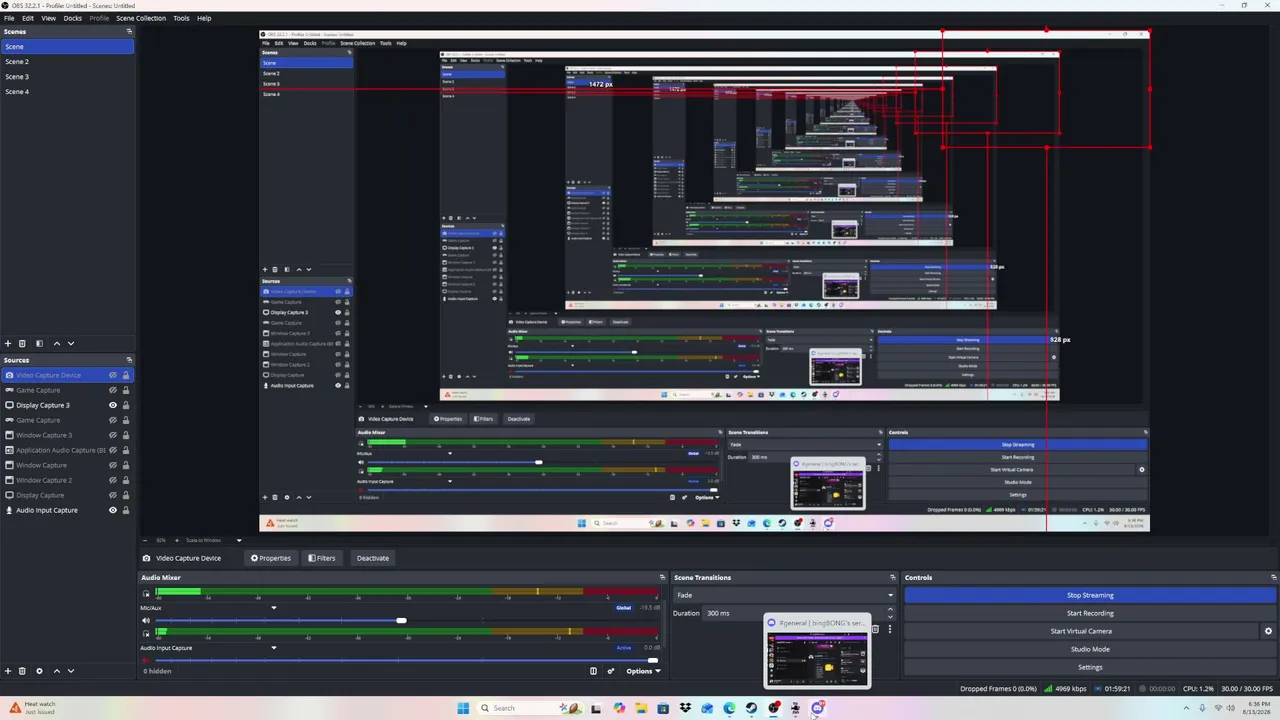Open Audio Input Capture device dropdown arrow
The height and width of the screenshot is (720, 1280).
coord(274,647)
